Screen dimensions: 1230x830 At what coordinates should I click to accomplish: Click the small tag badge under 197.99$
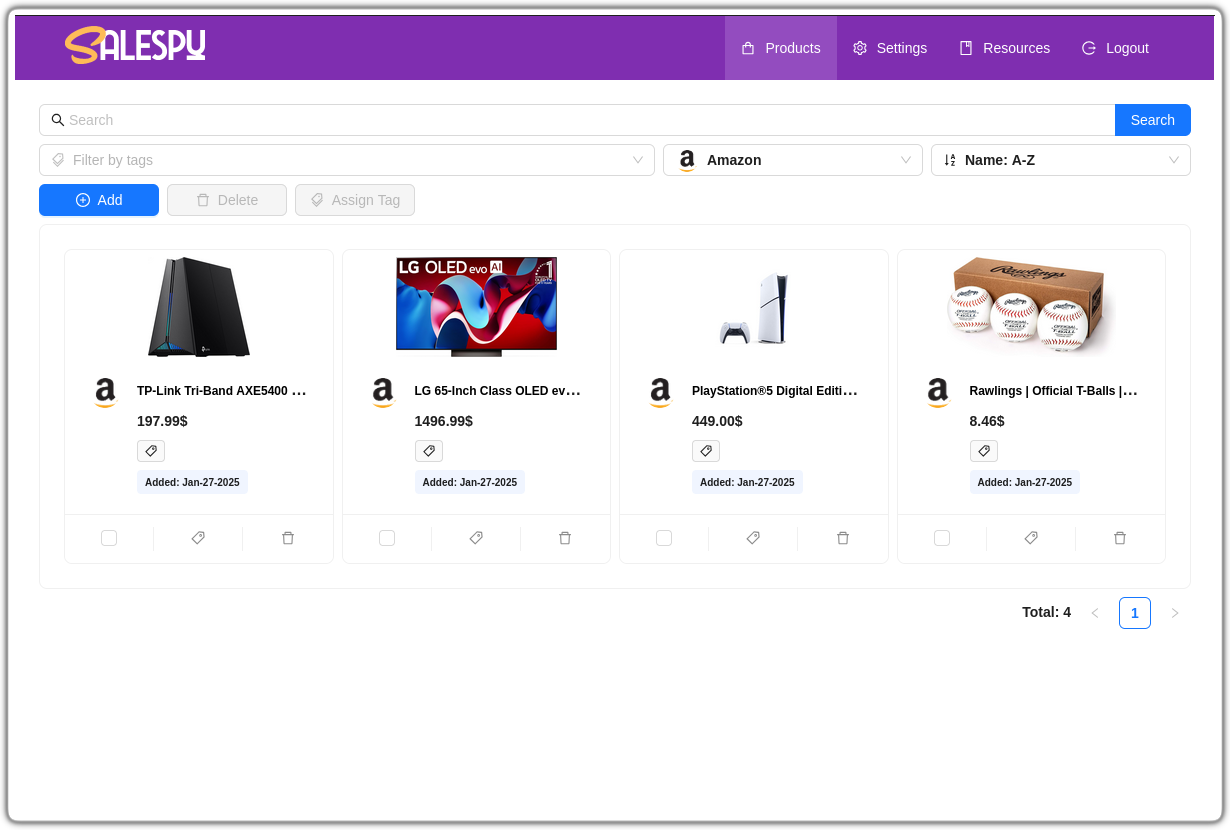coord(151,451)
